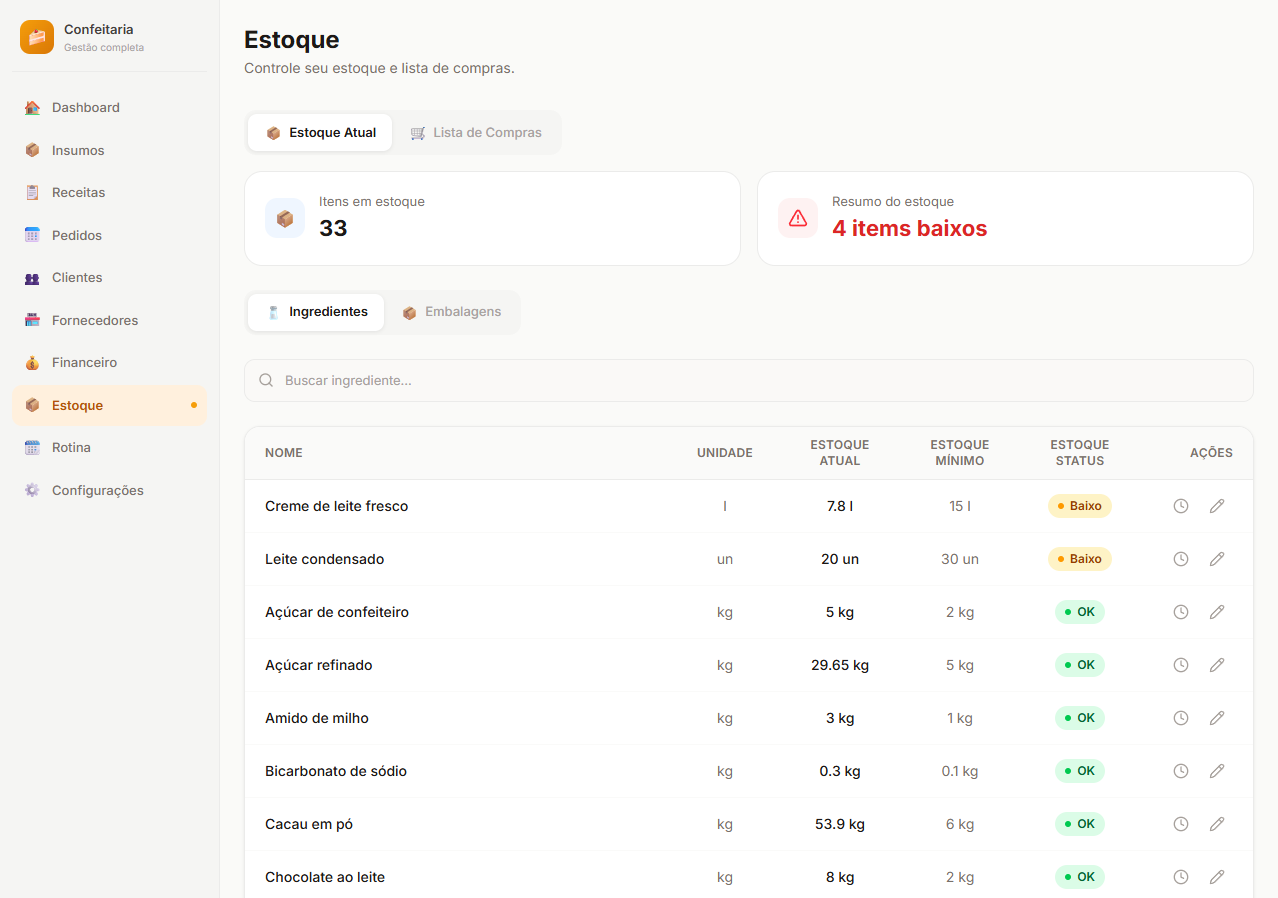Edit the Cacau em pó stock entry
1278x898 pixels.
(1216, 824)
